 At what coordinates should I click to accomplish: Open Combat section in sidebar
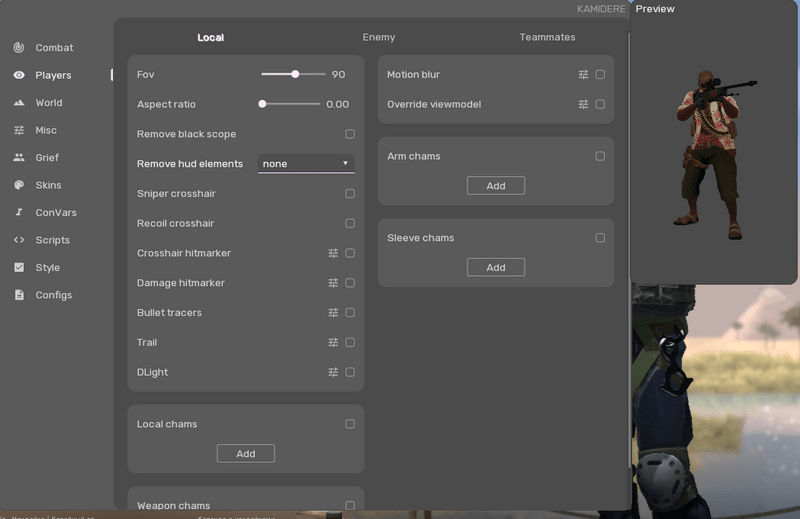coord(54,48)
